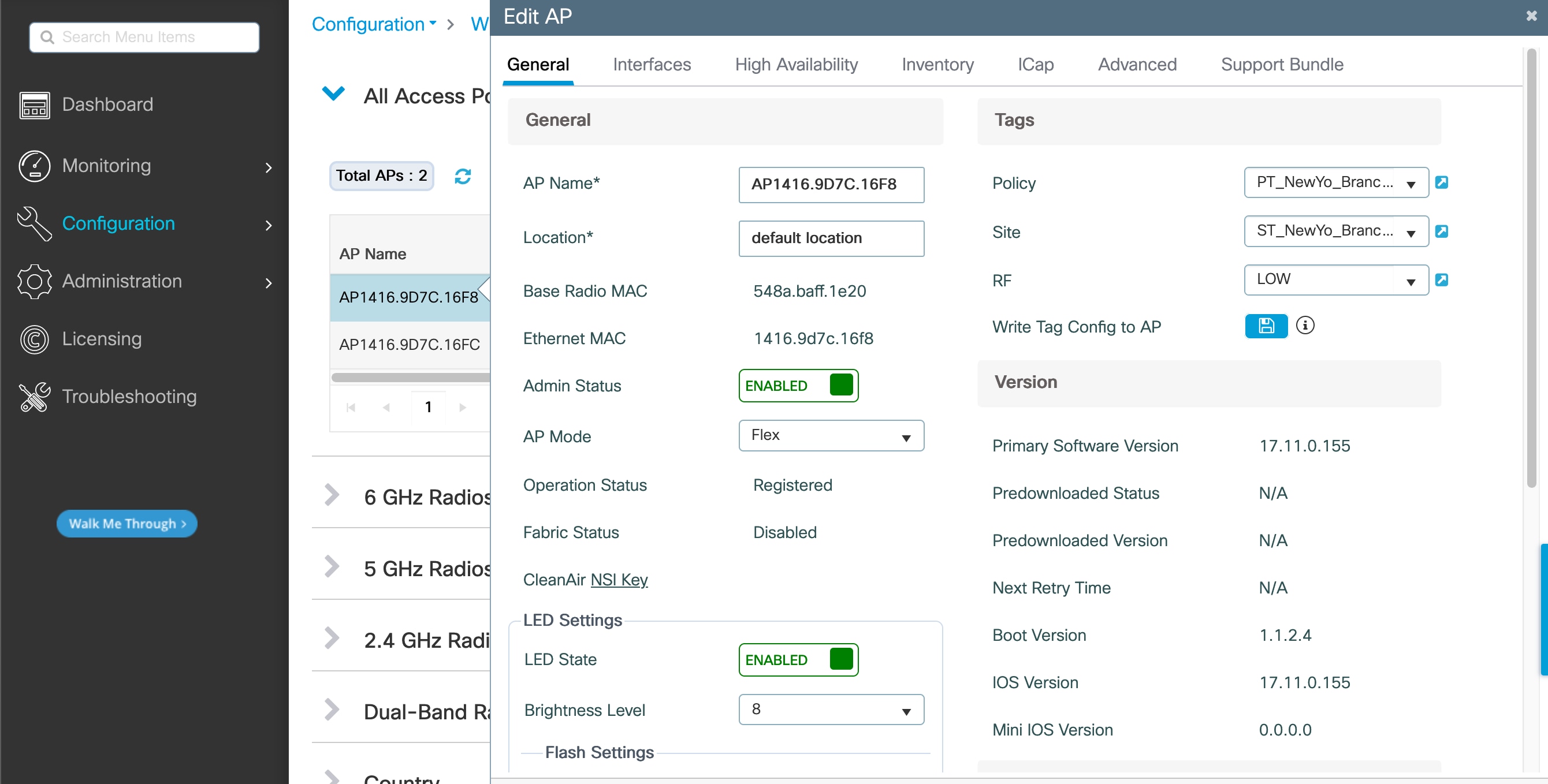The width and height of the screenshot is (1548, 784).
Task: Click the refresh icon next to Total APs
Action: click(462, 176)
